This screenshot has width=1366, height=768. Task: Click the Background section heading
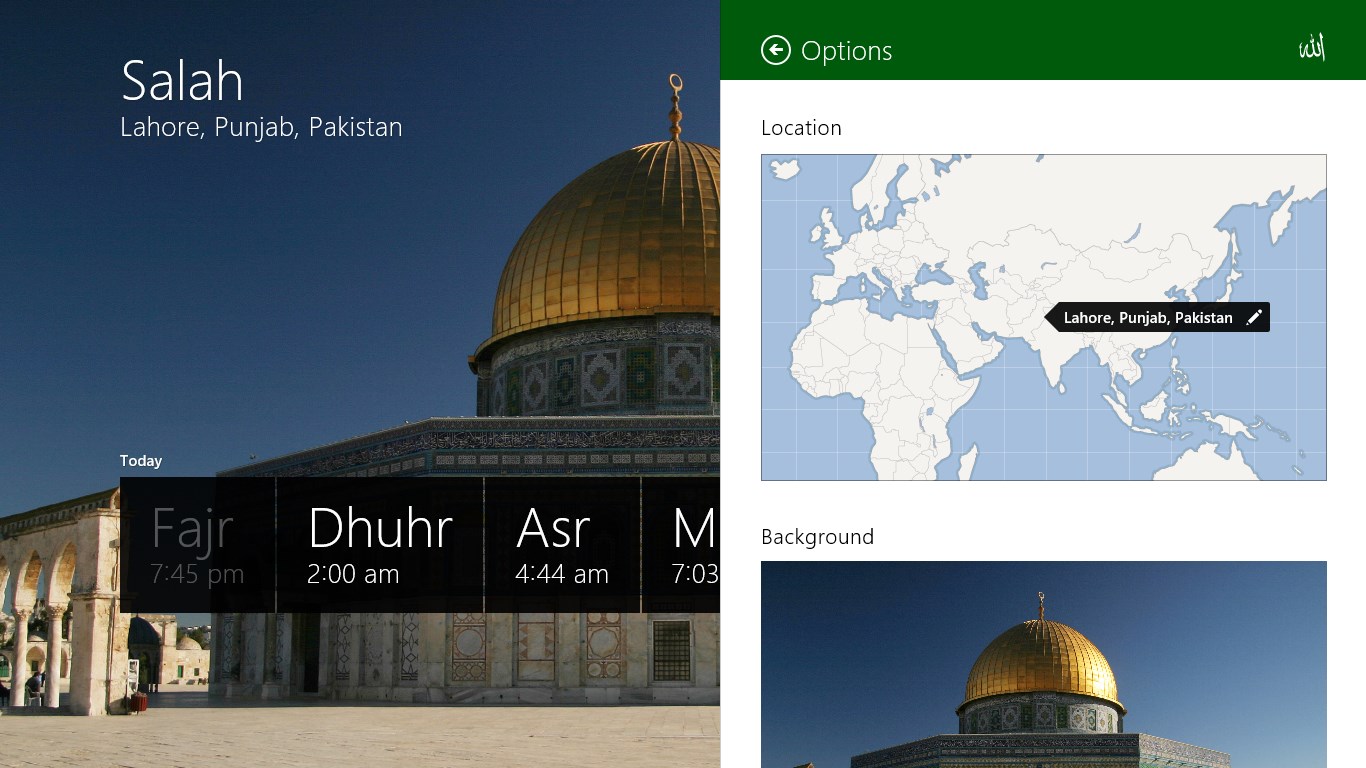pos(817,537)
